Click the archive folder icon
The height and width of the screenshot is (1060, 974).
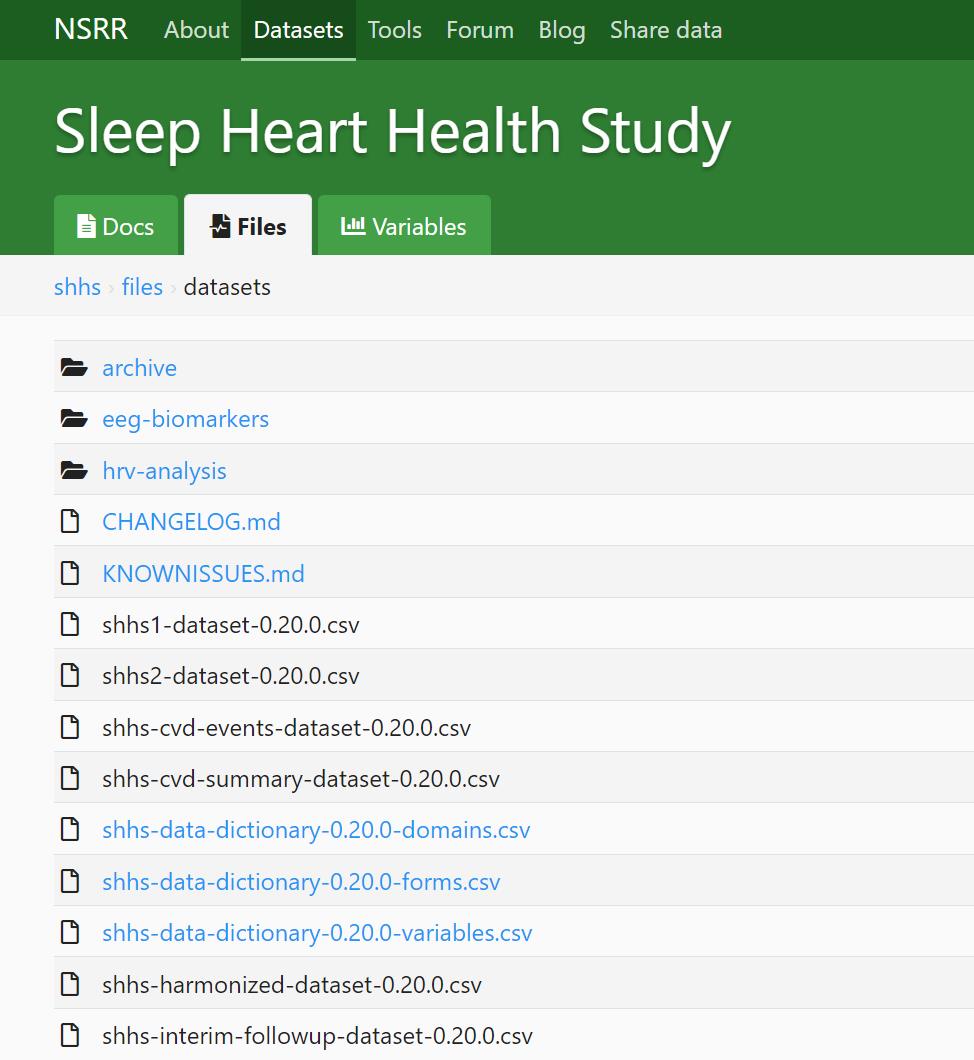click(73, 368)
